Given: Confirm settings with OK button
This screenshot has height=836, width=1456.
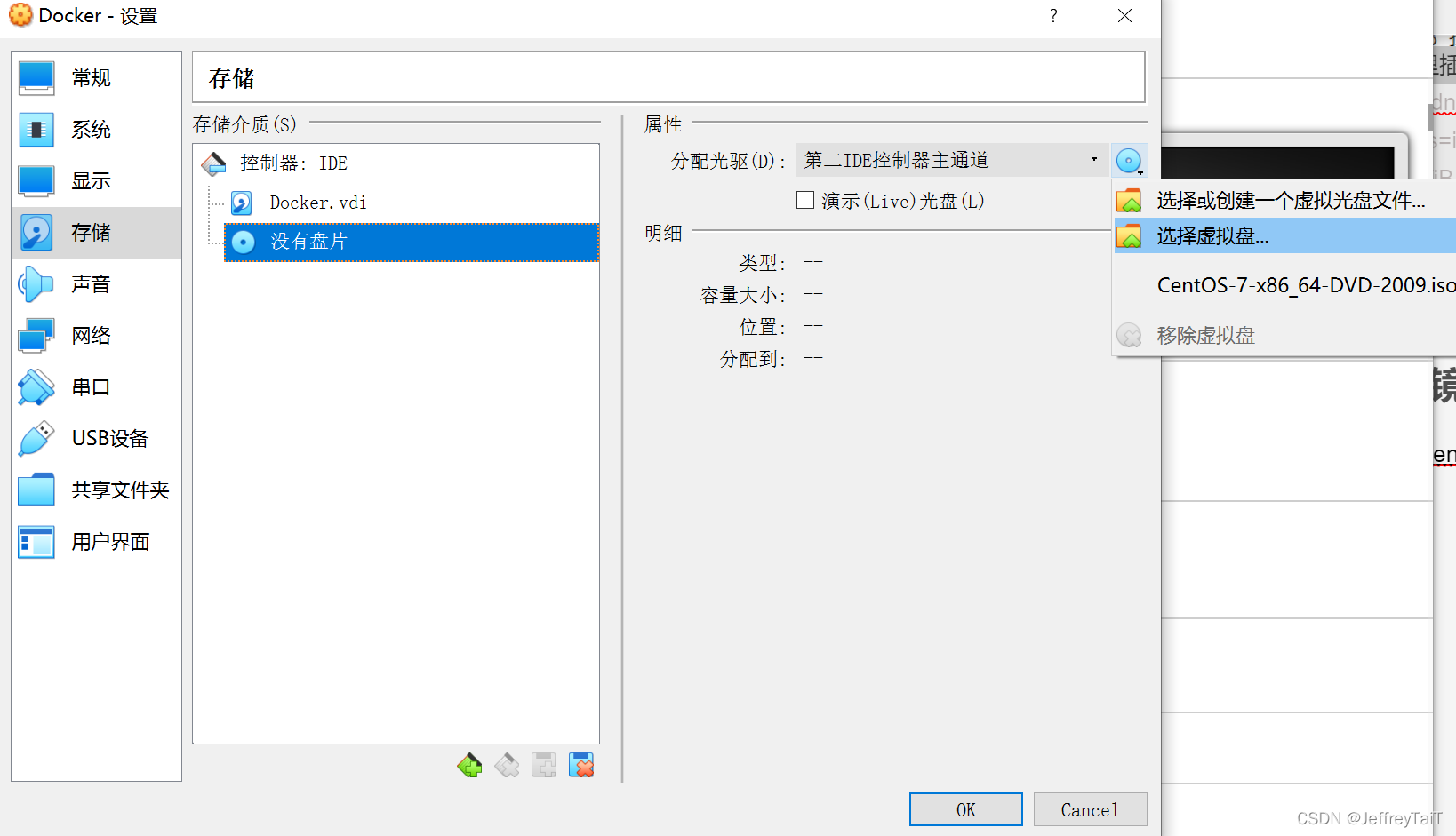Looking at the screenshot, I should coord(966,809).
